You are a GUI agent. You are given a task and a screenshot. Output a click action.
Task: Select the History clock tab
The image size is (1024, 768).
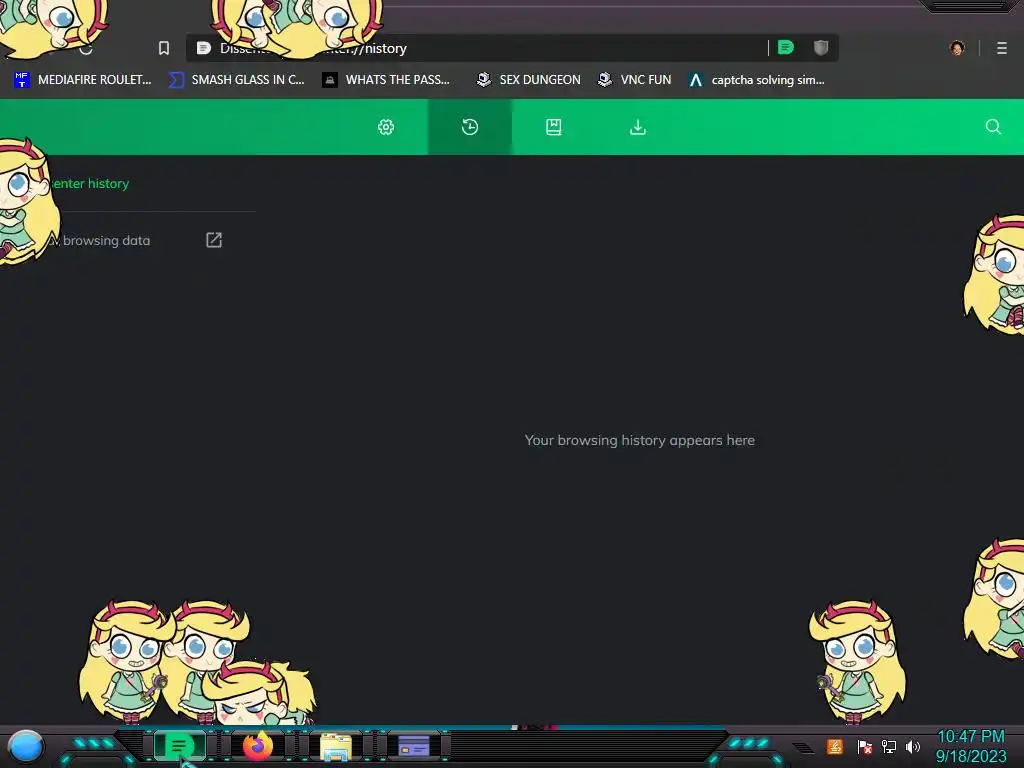(x=470, y=127)
